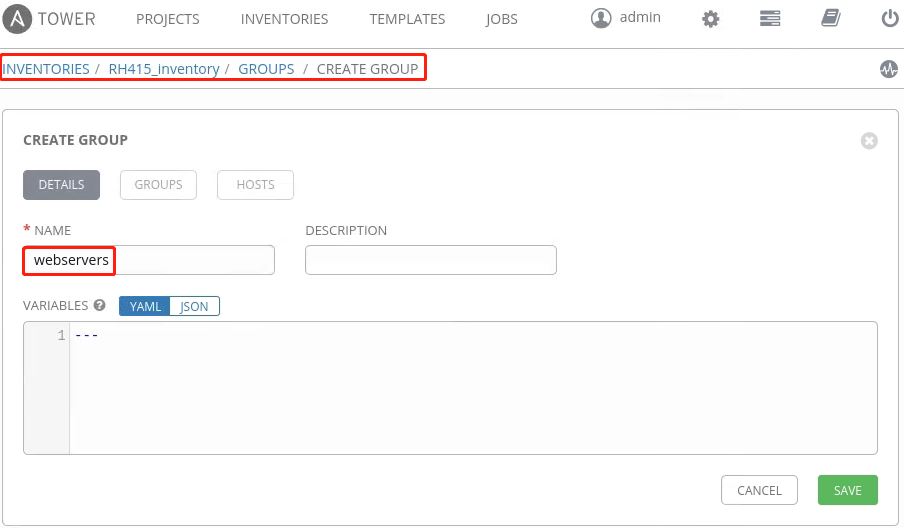Open the documentation book icon
The image size is (904, 528).
coord(829,19)
